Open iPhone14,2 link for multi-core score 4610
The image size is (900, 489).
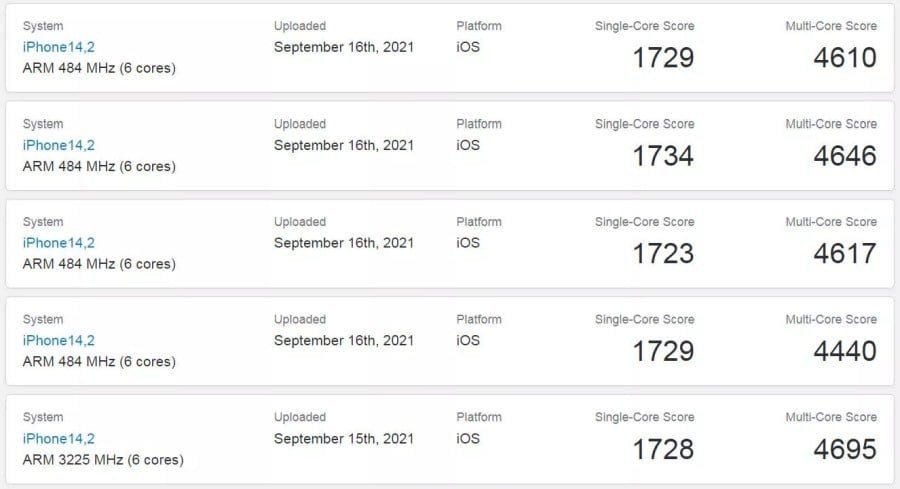(x=58, y=47)
